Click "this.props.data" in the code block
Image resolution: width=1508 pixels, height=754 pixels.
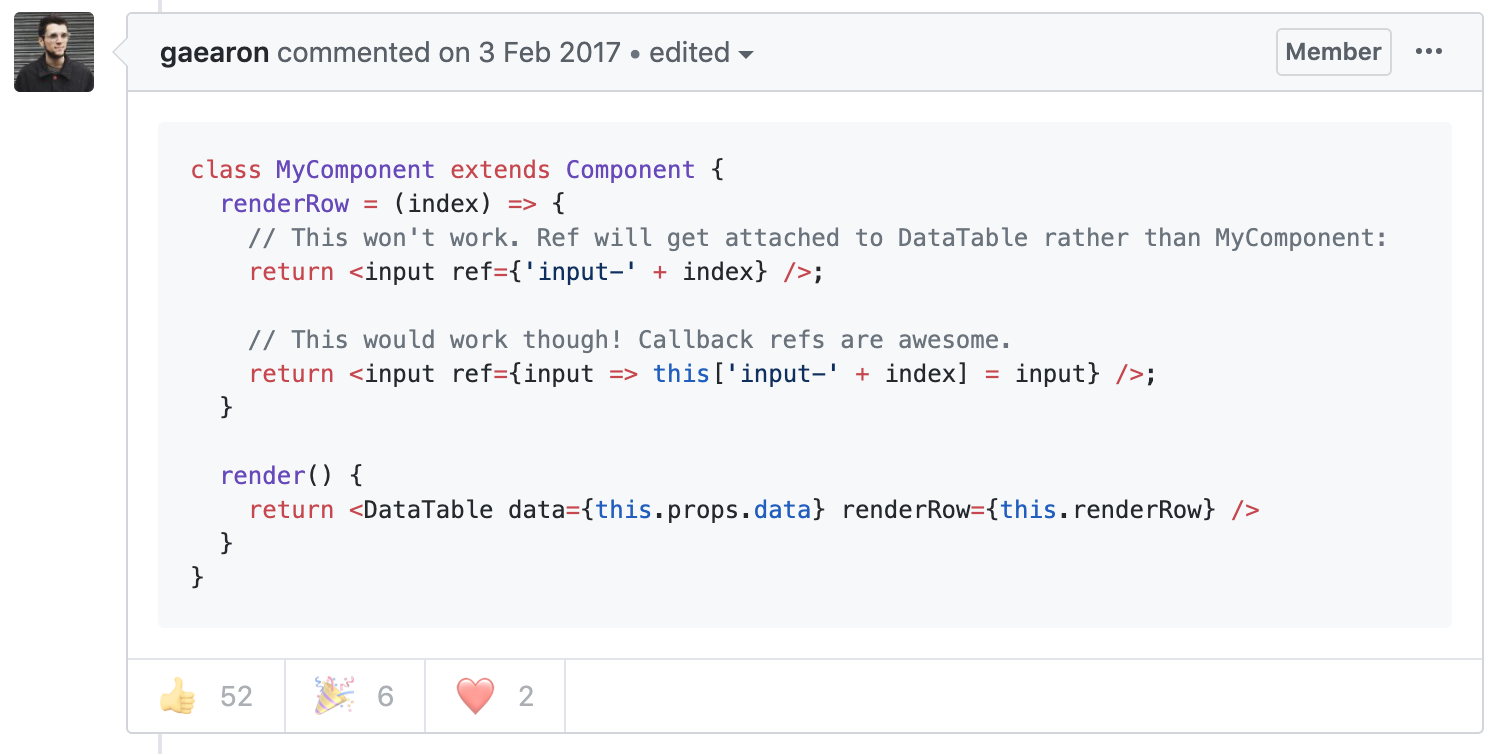pyautogui.click(x=702, y=510)
